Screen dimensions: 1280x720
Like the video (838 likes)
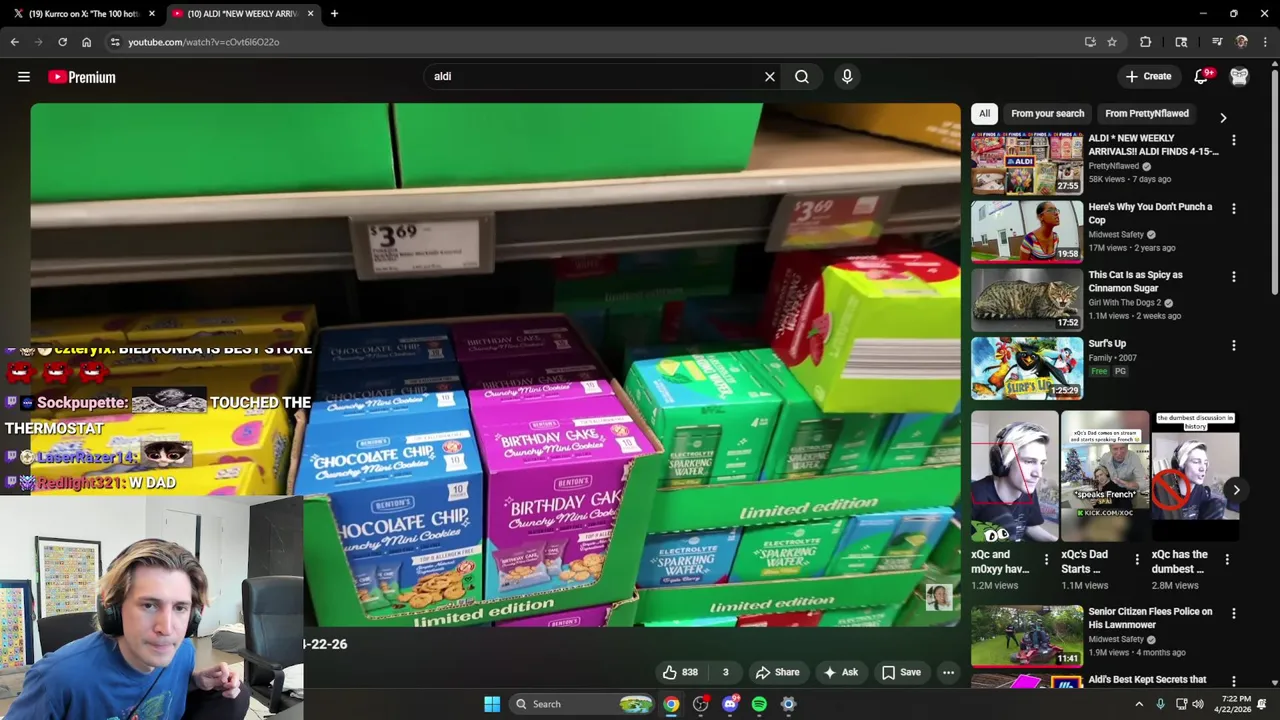click(680, 672)
